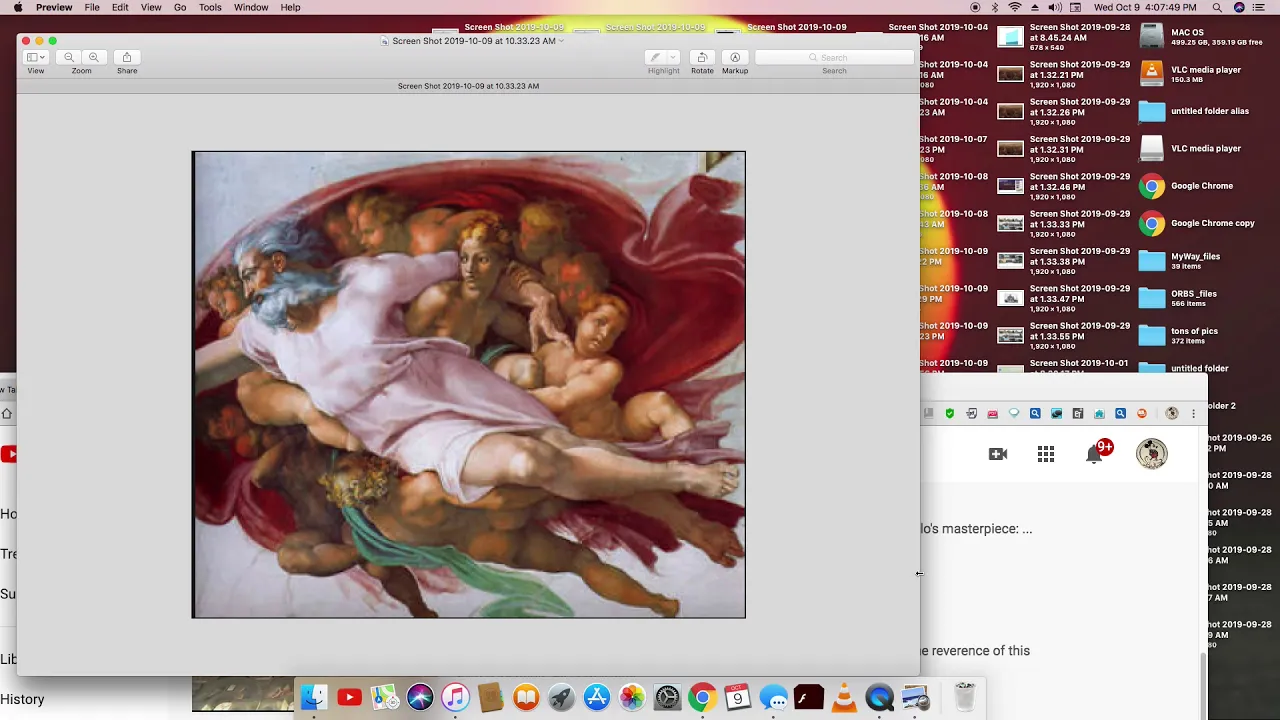Screen dimensions: 1280x720
Task: Open the File menu
Action: click(92, 7)
